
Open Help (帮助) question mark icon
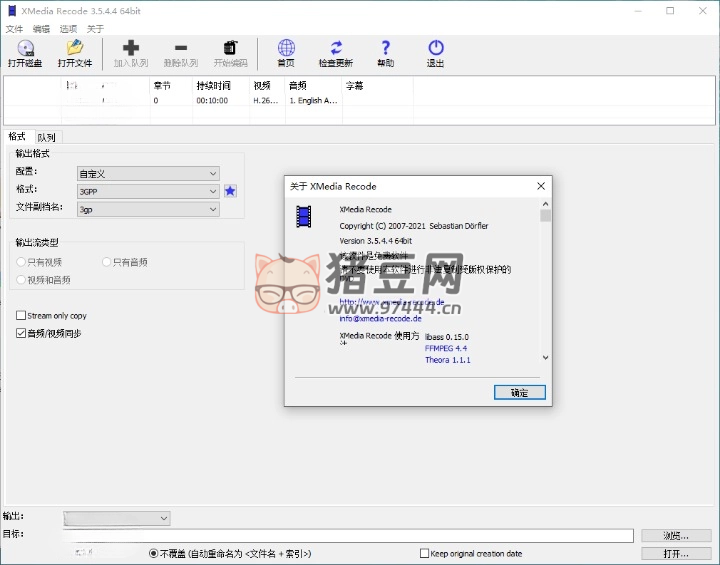(386, 48)
